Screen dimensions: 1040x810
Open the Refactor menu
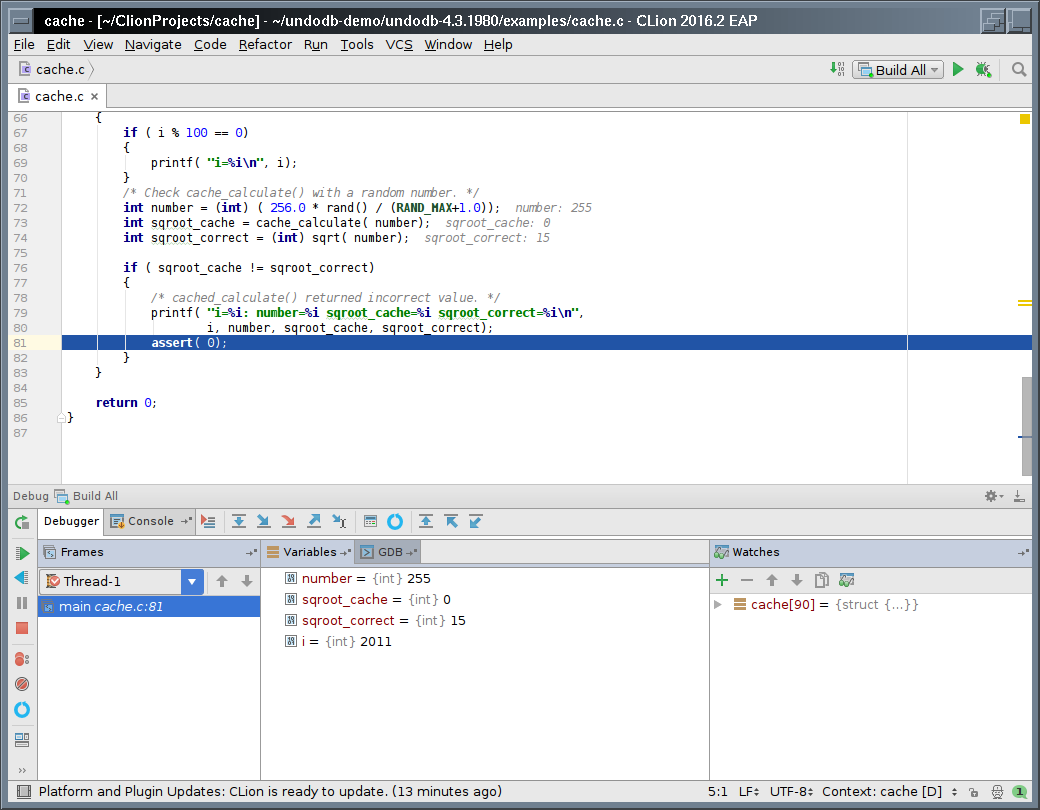click(x=265, y=44)
